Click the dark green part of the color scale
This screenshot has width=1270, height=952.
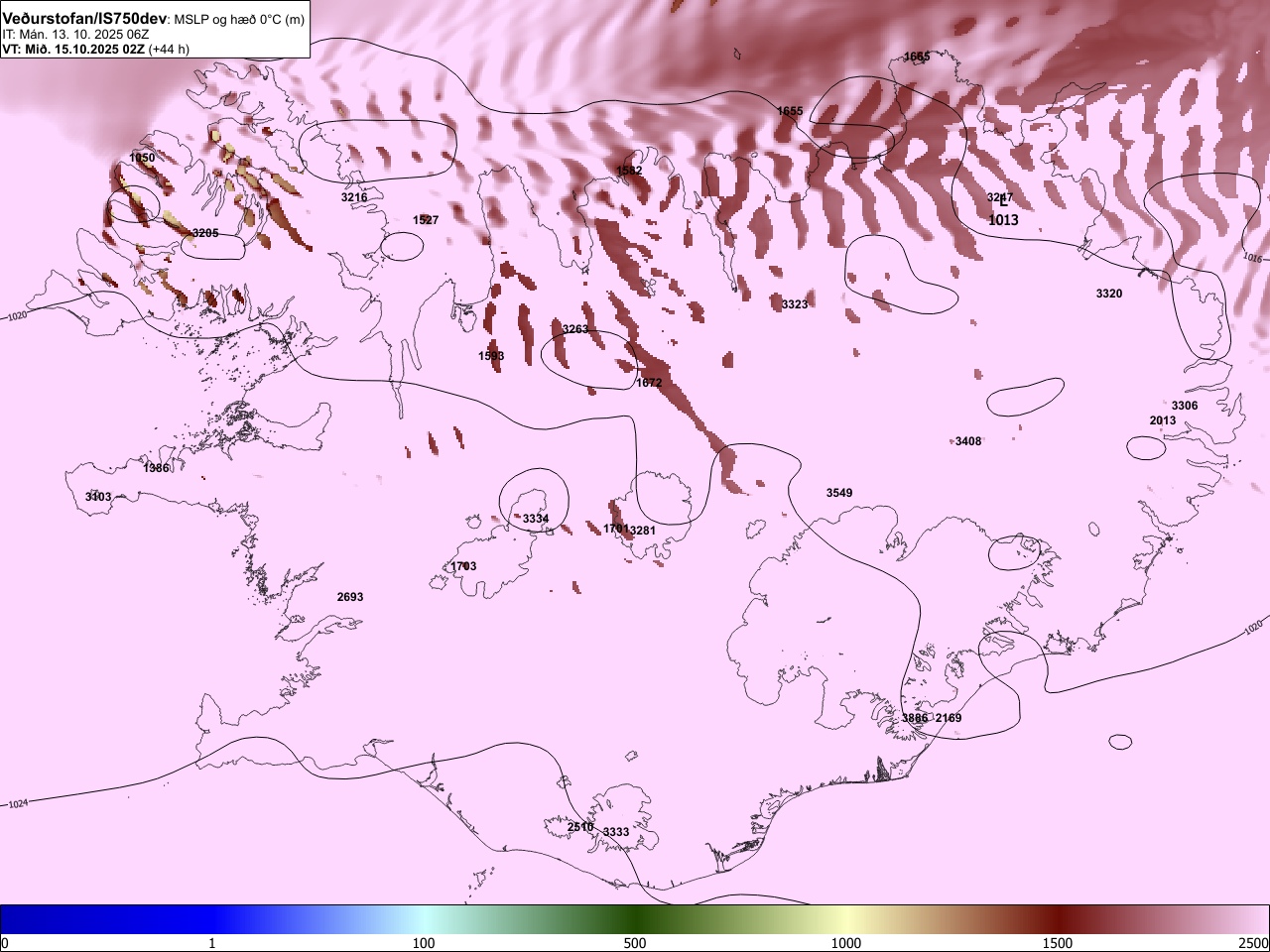[635, 919]
